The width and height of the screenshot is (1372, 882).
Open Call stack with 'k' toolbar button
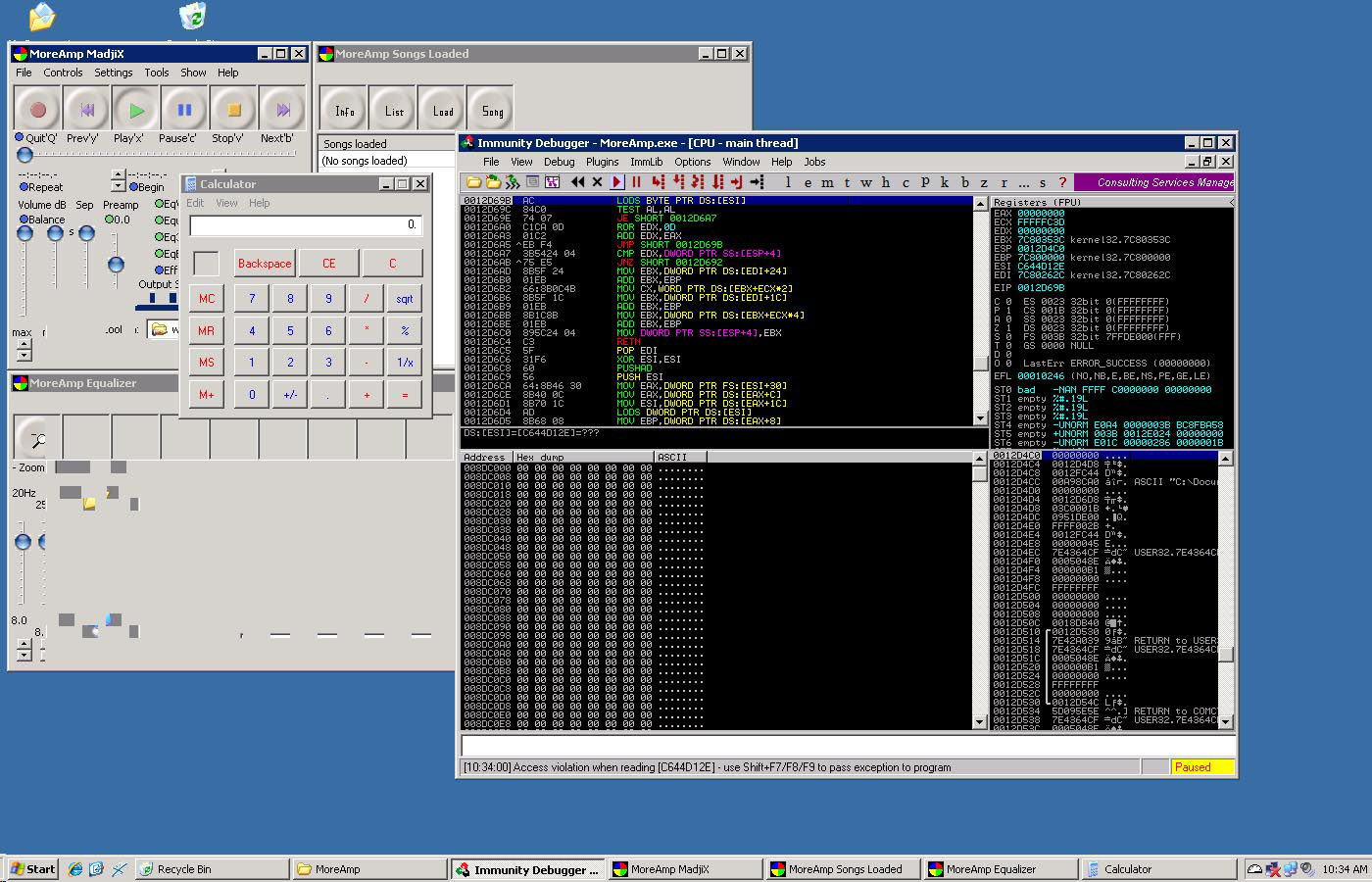(x=945, y=182)
